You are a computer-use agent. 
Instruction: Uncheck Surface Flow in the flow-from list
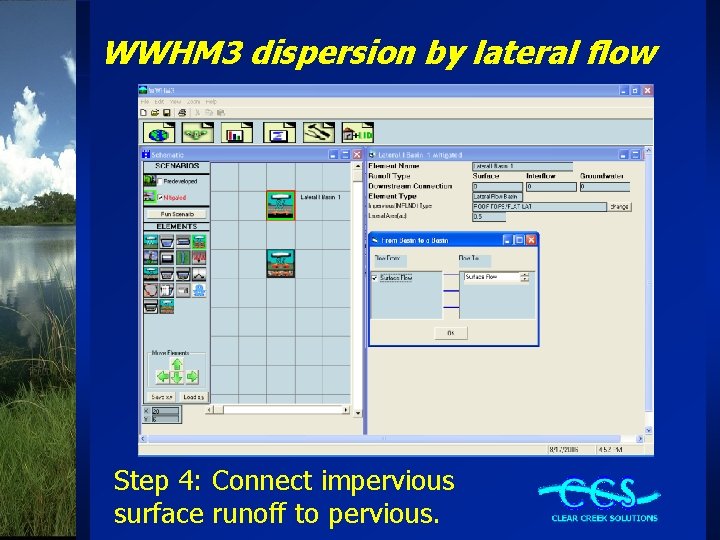click(x=375, y=278)
